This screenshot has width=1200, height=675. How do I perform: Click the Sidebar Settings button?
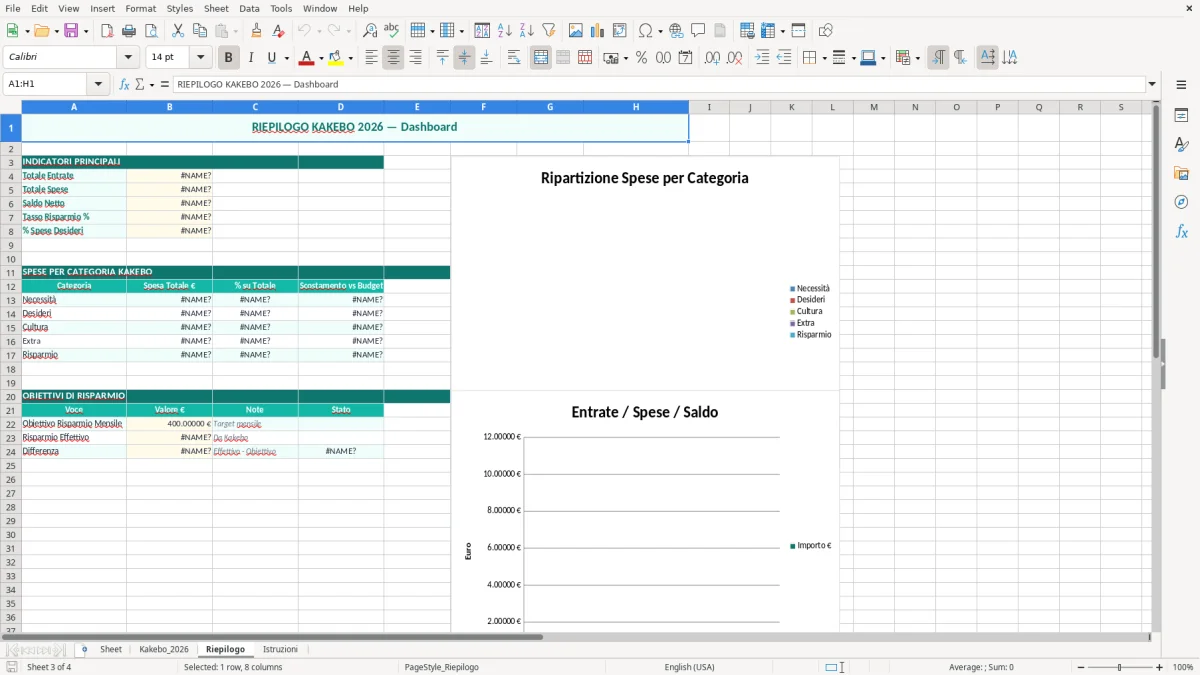pyautogui.click(x=1181, y=86)
